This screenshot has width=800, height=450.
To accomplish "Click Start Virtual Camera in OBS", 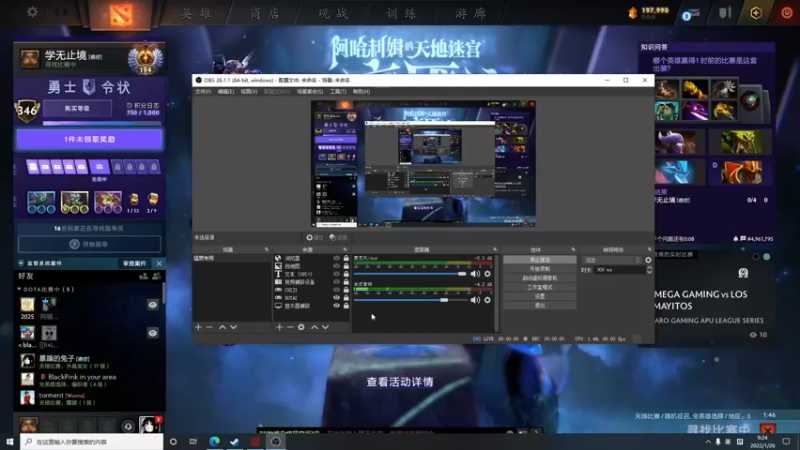I will pyautogui.click(x=540, y=278).
